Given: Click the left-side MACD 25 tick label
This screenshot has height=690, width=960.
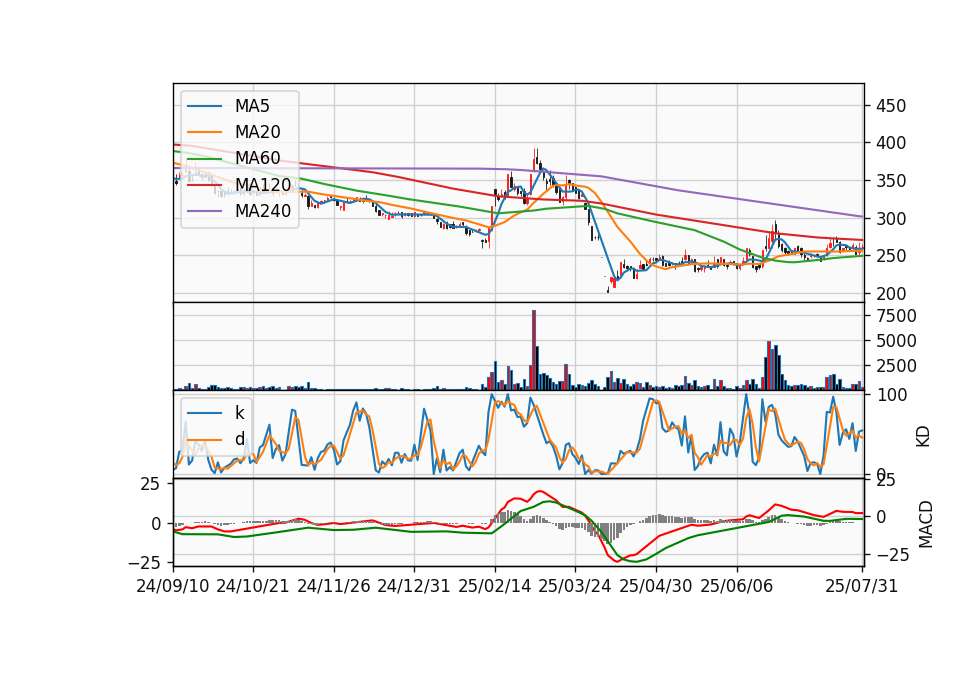Looking at the screenshot, I should [150, 484].
